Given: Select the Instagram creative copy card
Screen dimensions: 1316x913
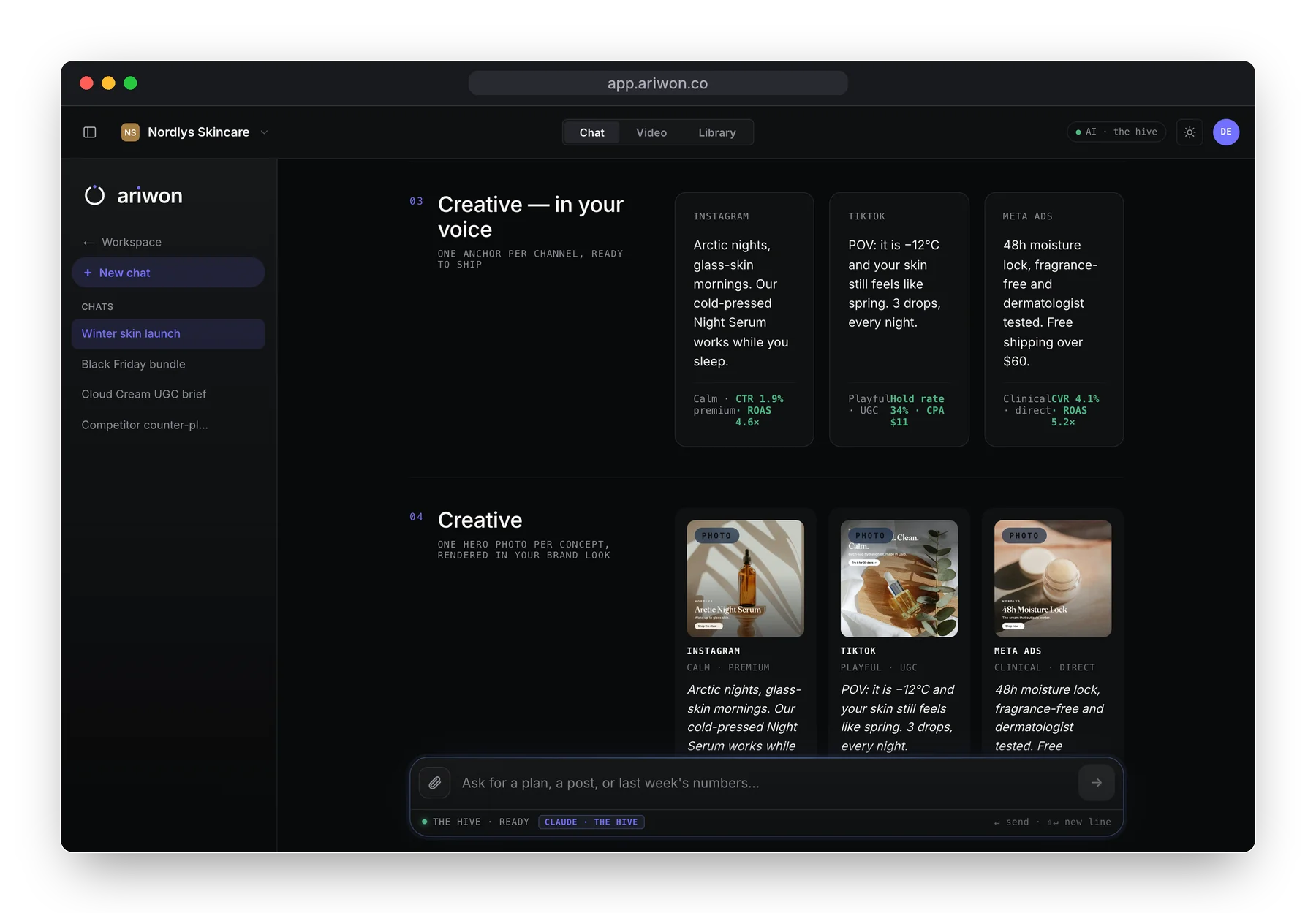Looking at the screenshot, I should [x=744, y=319].
